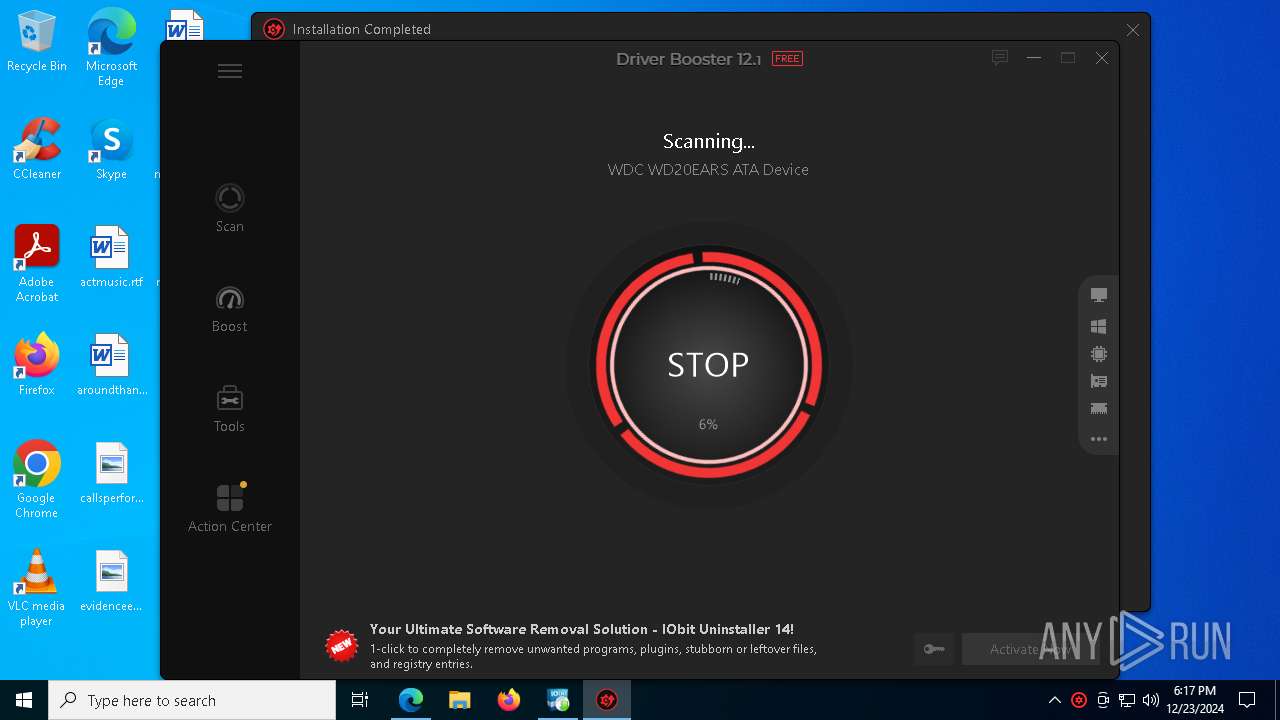Click the Installation Completed window logo

(x=274, y=29)
